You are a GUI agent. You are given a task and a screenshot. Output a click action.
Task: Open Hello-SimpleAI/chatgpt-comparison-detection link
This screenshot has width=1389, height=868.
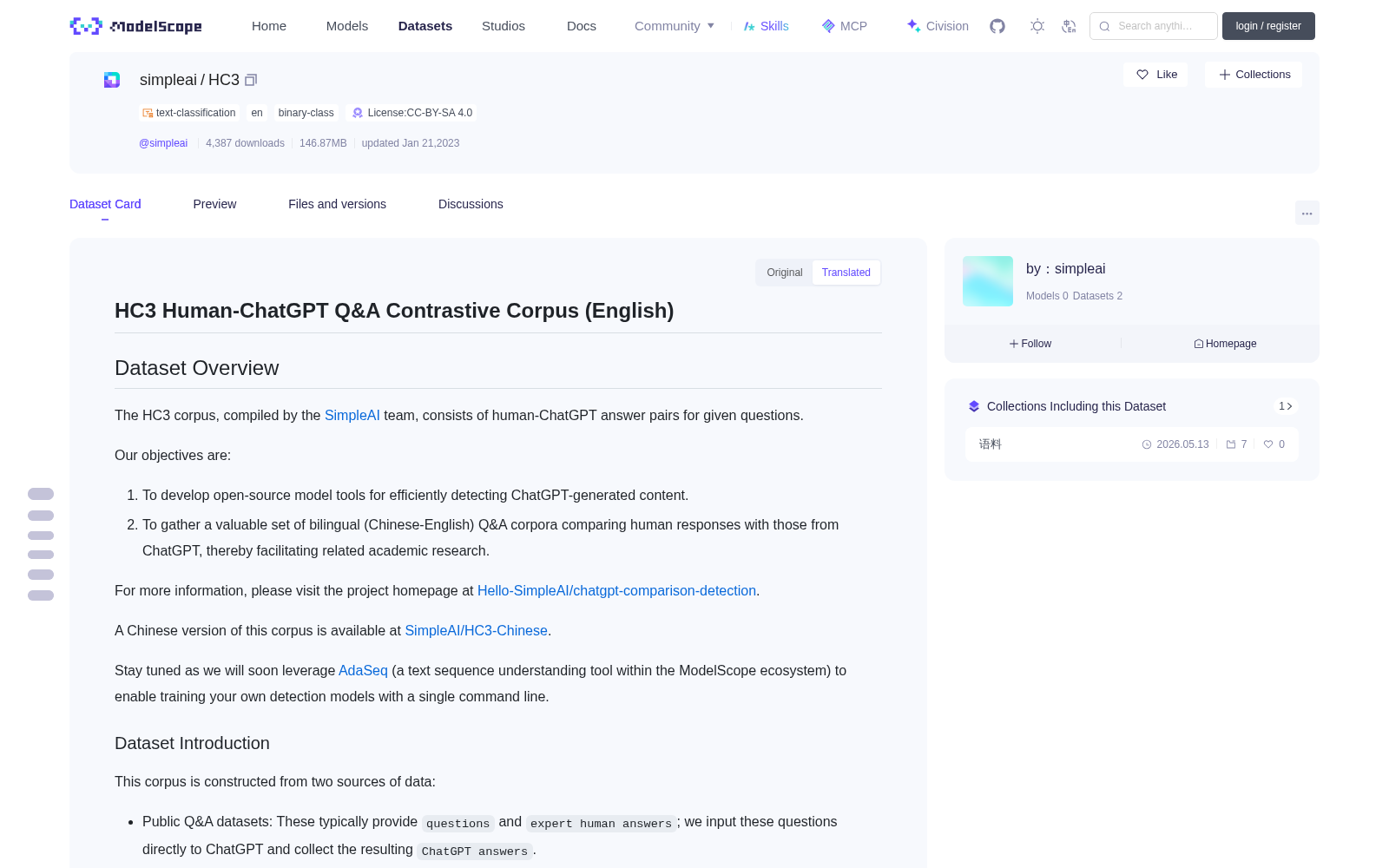(616, 591)
